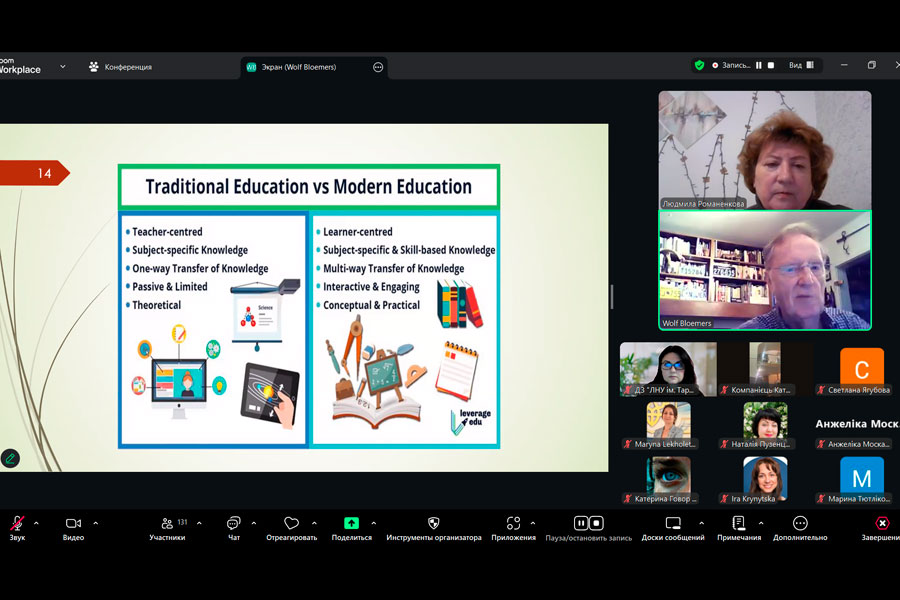The image size is (900, 600).
Task: Expand video options arrow next to Видео
Action: point(95,523)
